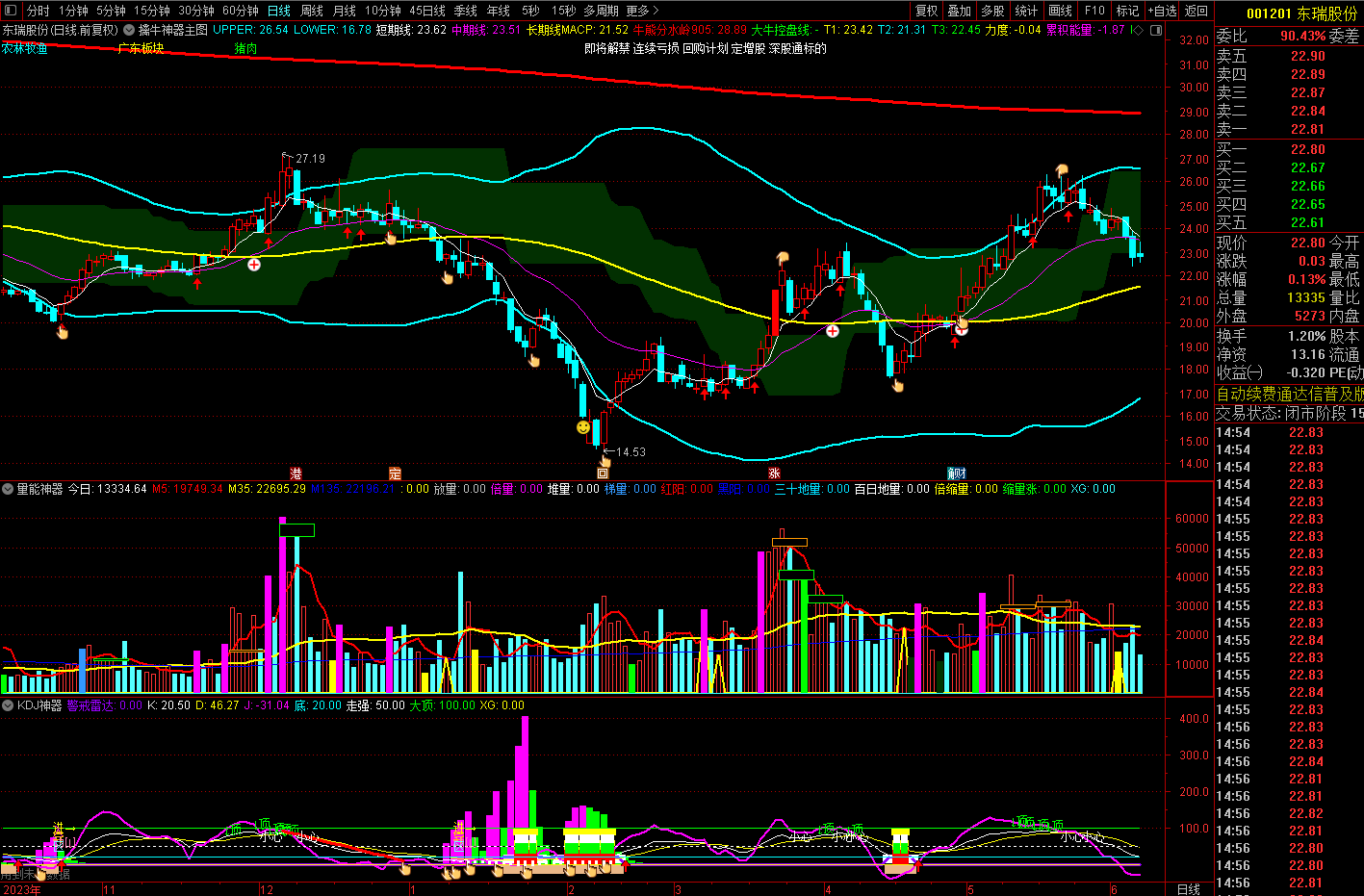Click the 回 event marker icon
The width and height of the screenshot is (1364, 896).
[603, 474]
